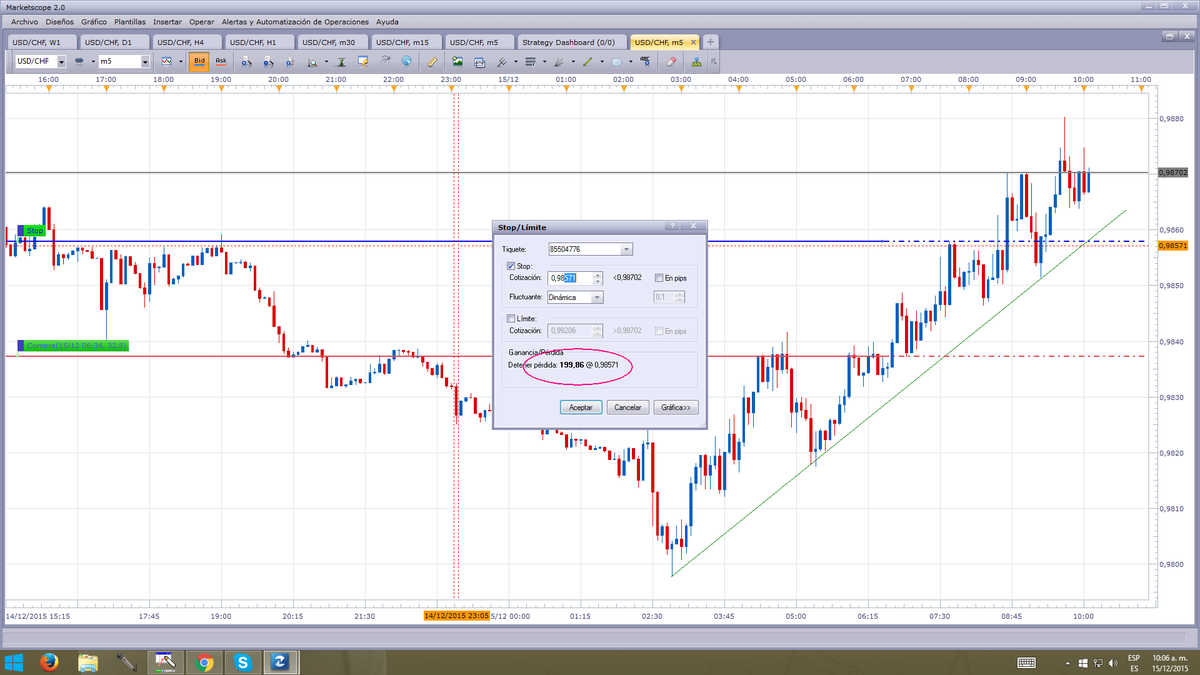Open Alertas y Automatización de Operaciones menu
This screenshot has width=1200, height=675.
pos(295,21)
